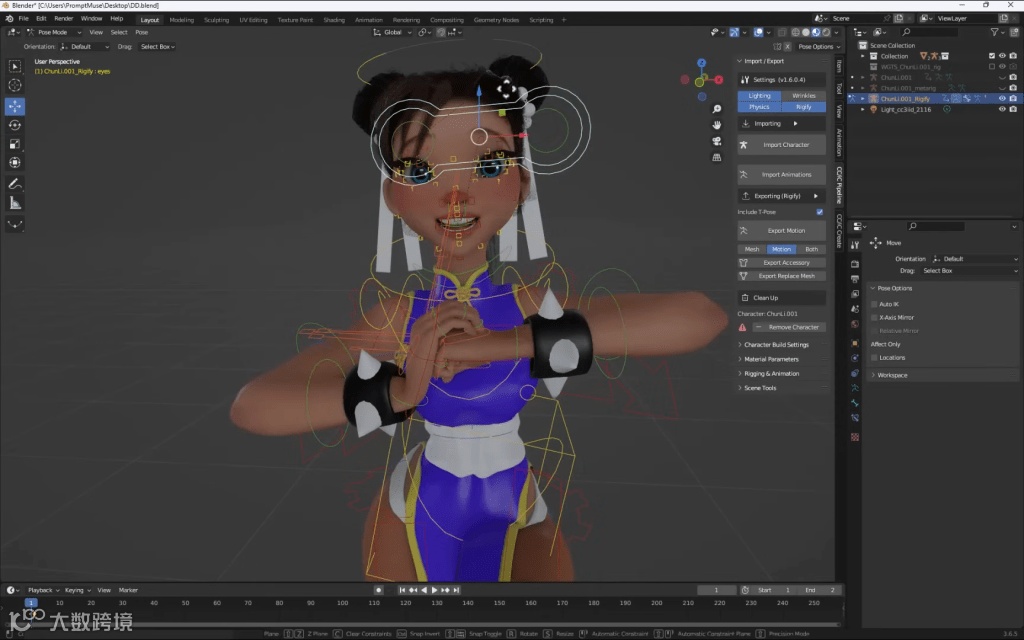Open the Pose menu in viewport header
The height and width of the screenshot is (640, 1024).
tap(142, 32)
